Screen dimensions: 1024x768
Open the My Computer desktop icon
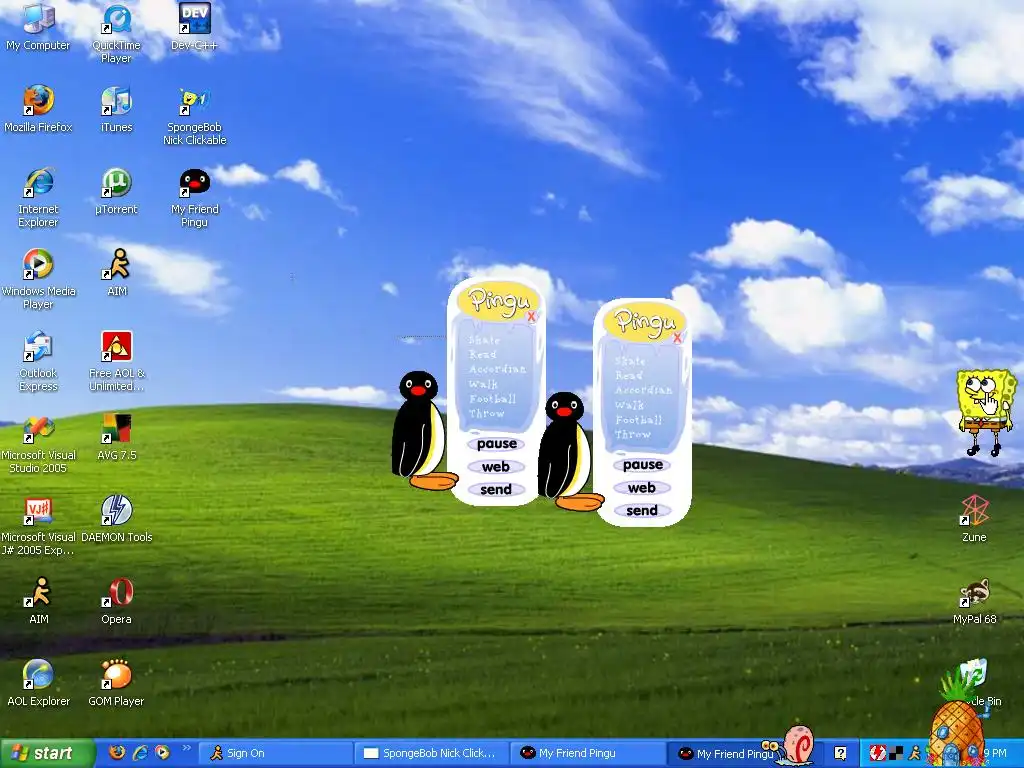coord(38,26)
